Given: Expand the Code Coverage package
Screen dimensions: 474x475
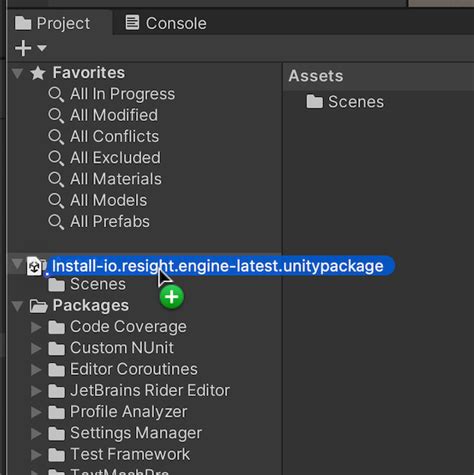Looking at the screenshot, I should point(36,327).
